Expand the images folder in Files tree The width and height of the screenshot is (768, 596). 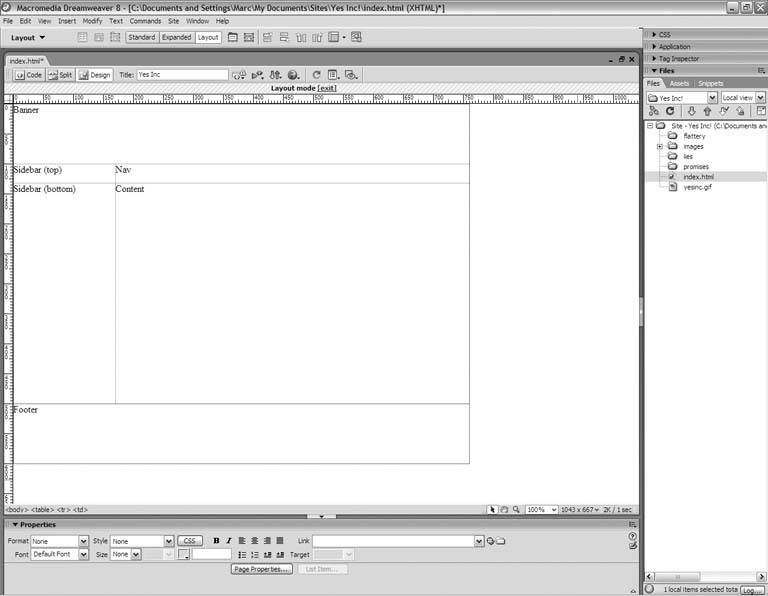tap(660, 146)
